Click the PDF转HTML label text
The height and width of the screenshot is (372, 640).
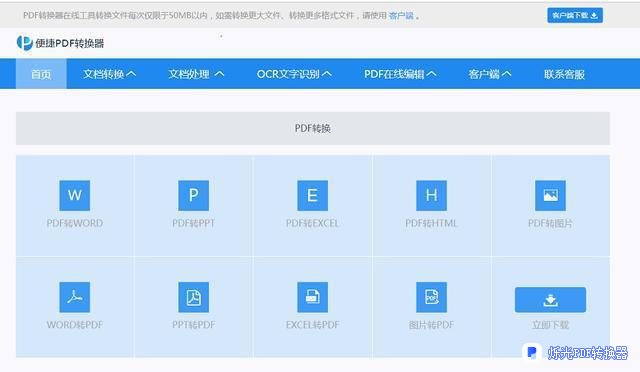pyautogui.click(x=431, y=223)
